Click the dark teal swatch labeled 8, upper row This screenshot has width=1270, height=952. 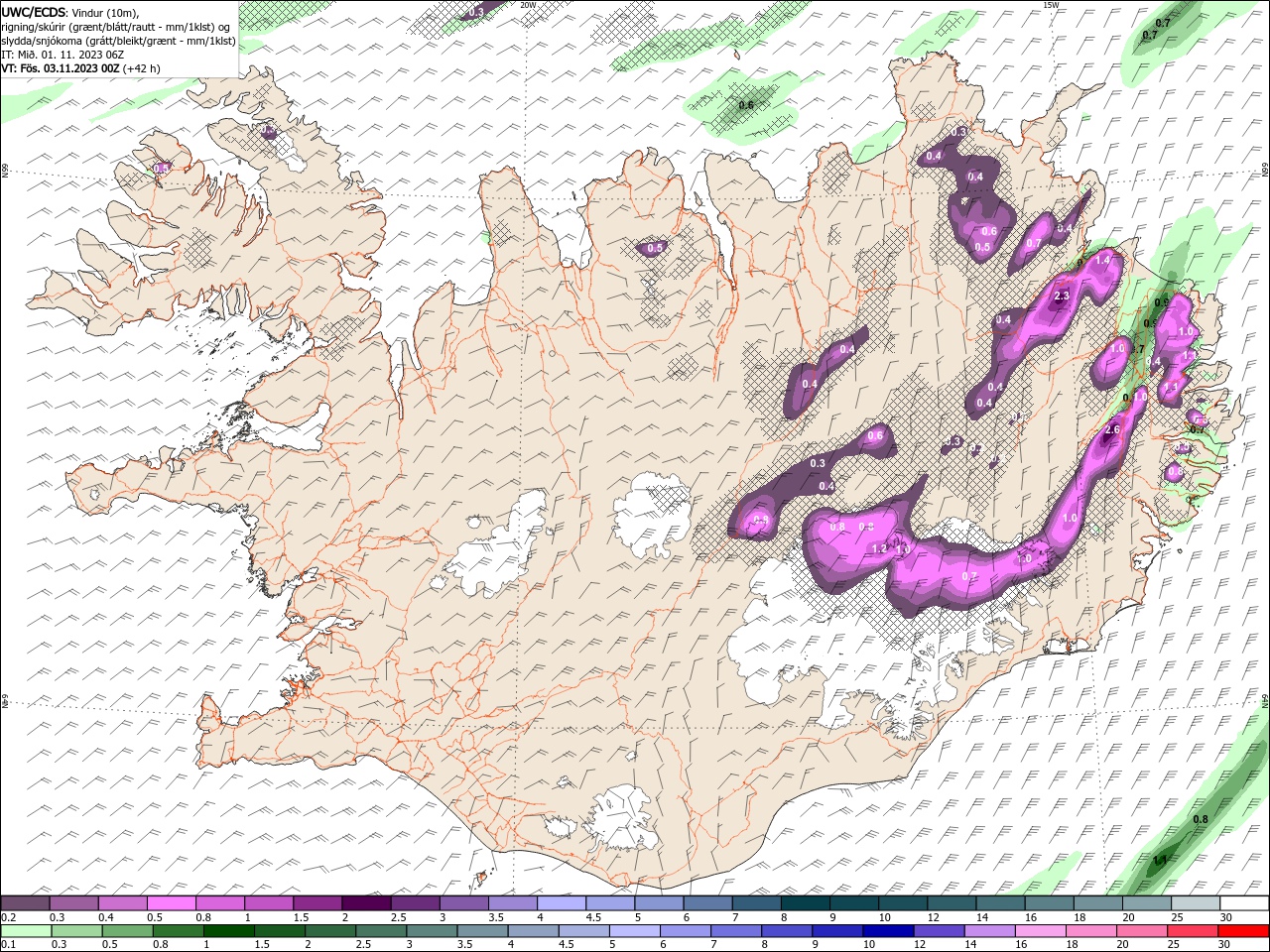[805, 903]
